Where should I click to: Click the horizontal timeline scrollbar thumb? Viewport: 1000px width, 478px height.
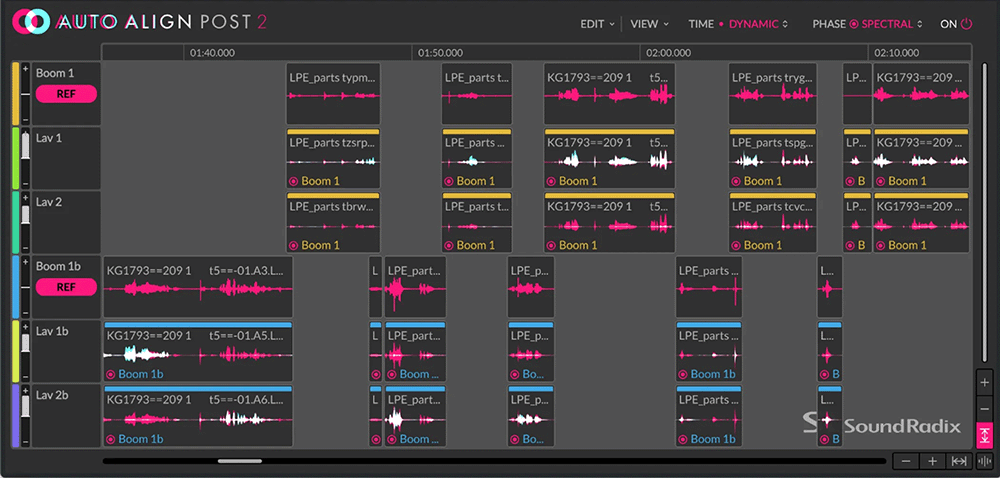[240, 461]
